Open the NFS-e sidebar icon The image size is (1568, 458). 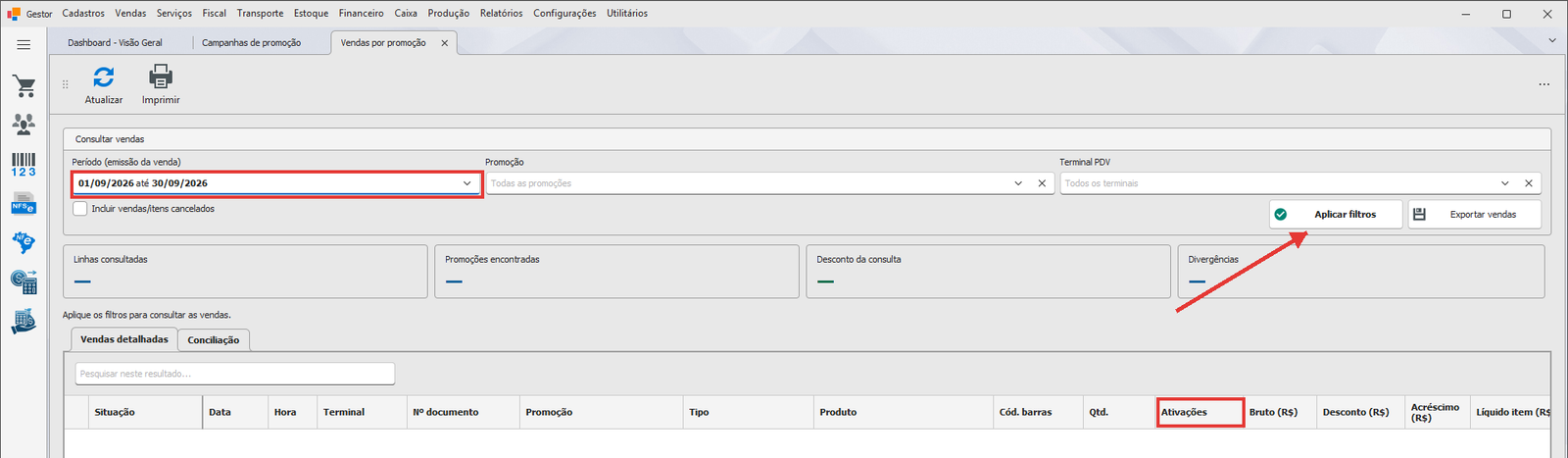point(24,204)
